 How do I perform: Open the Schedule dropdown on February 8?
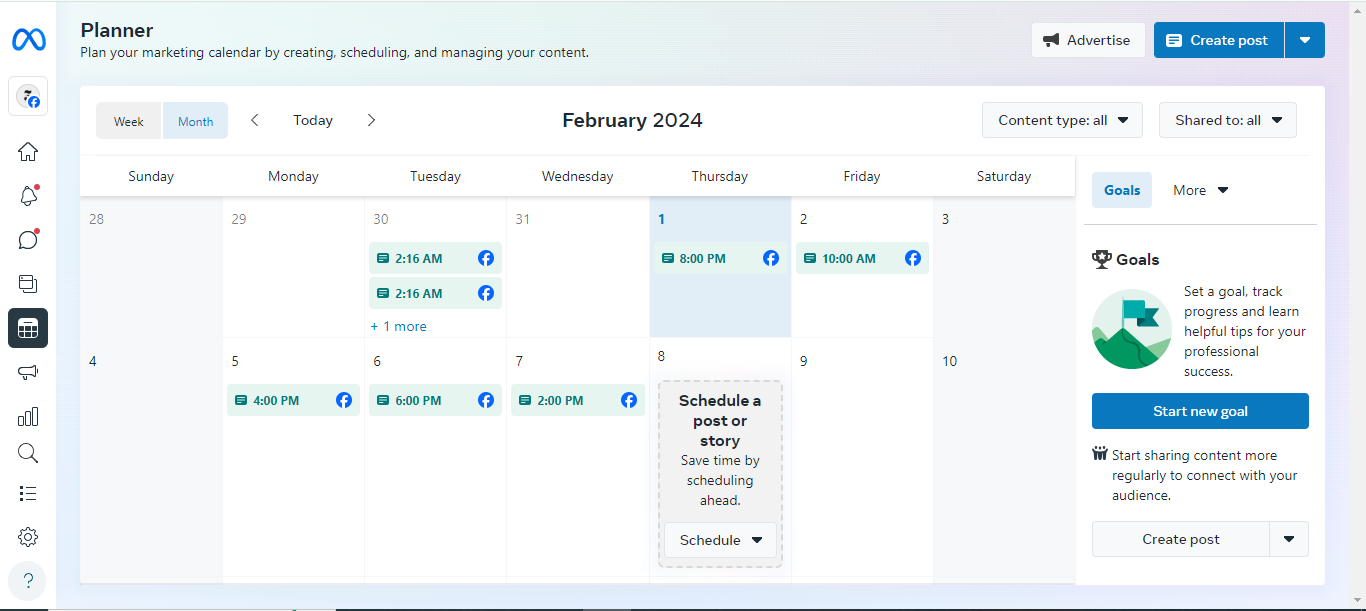coord(720,540)
